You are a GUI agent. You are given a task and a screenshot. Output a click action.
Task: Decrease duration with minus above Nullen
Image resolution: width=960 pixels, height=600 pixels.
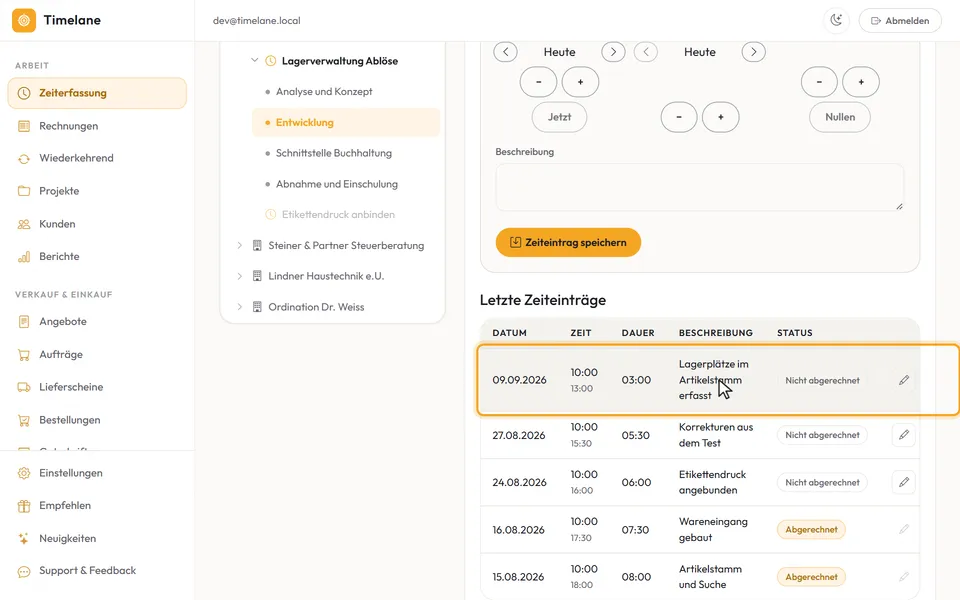coord(819,82)
